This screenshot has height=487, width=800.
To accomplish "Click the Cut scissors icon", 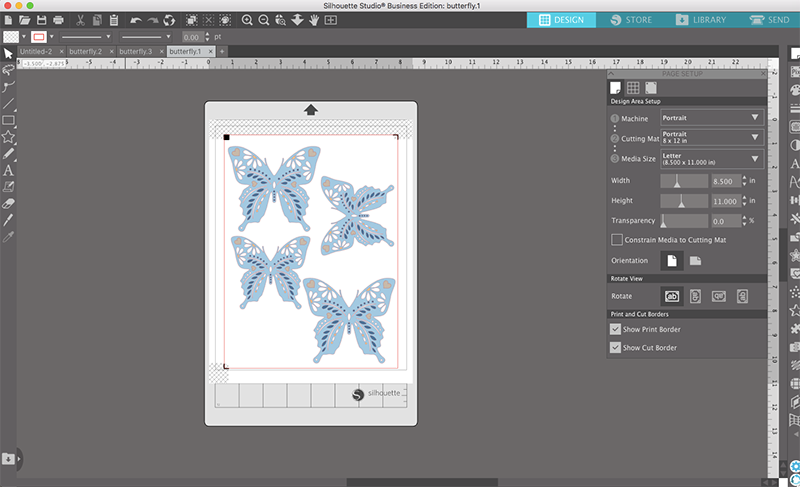I will [80, 19].
